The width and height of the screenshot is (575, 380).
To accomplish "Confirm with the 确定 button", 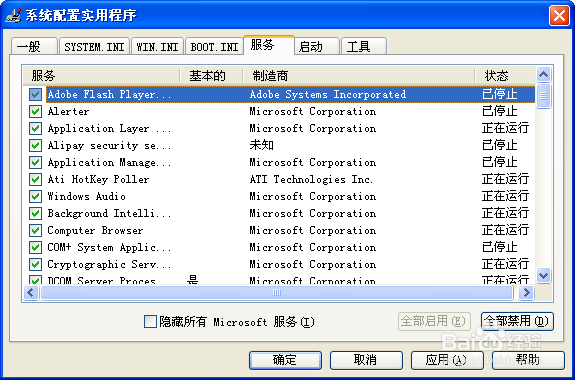I will (x=285, y=360).
